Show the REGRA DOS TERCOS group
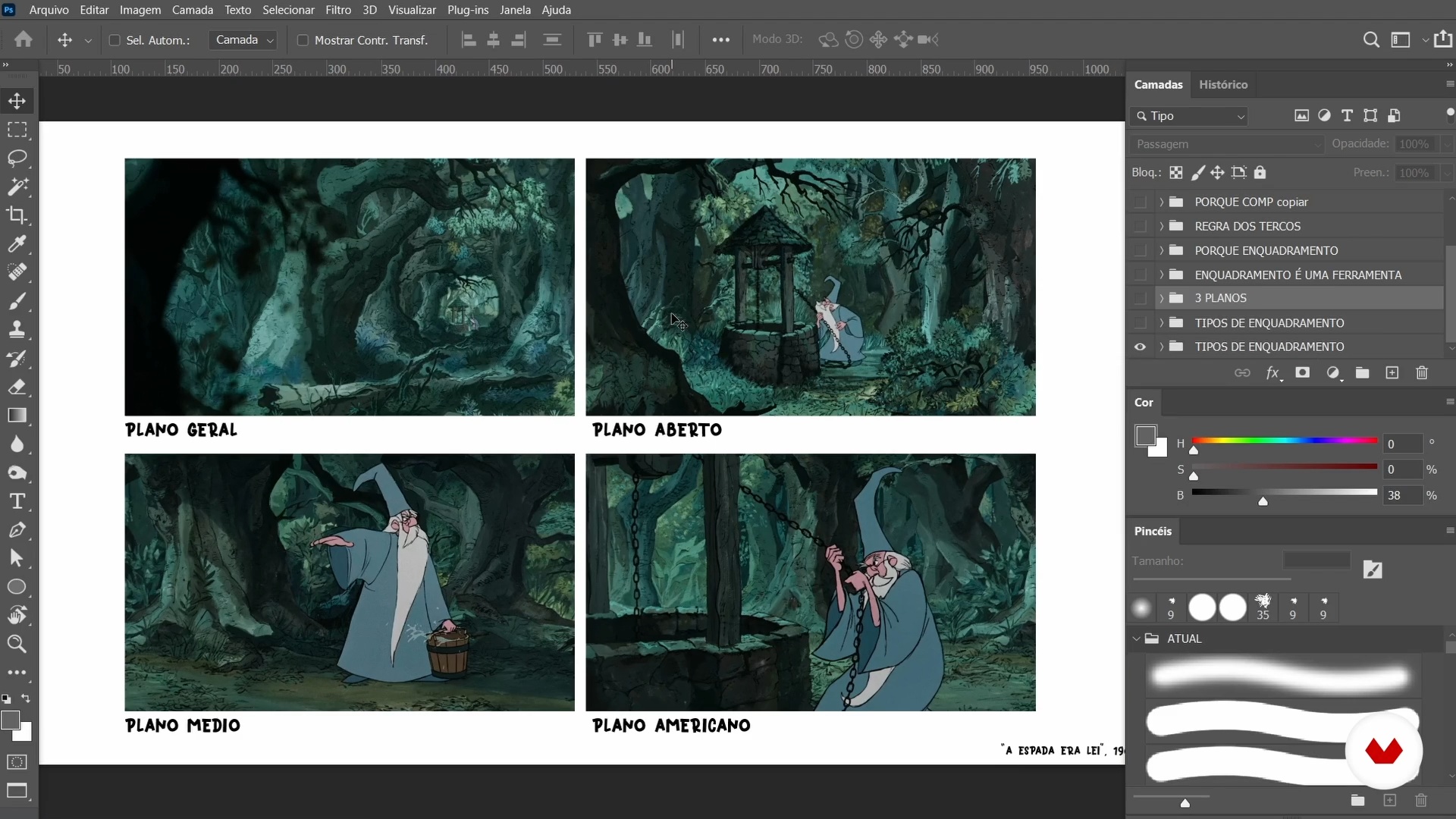The width and height of the screenshot is (1456, 819). tap(1140, 226)
